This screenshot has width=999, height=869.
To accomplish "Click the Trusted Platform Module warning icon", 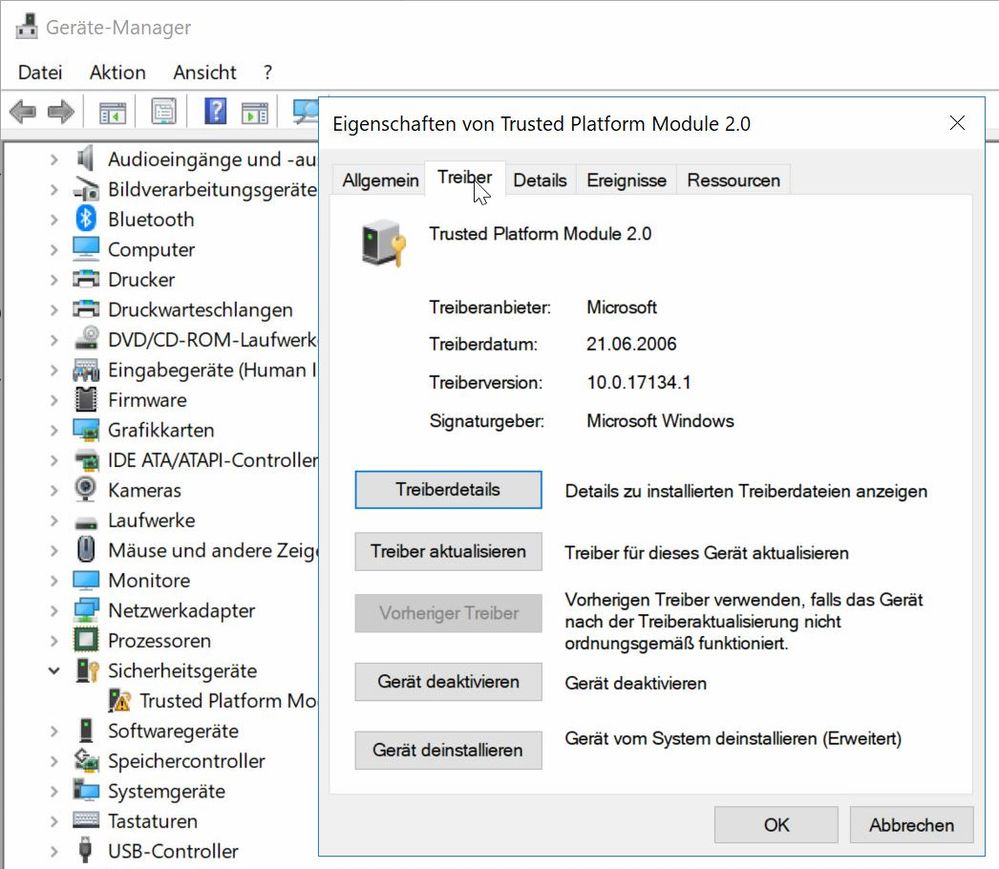I will tap(119, 701).
